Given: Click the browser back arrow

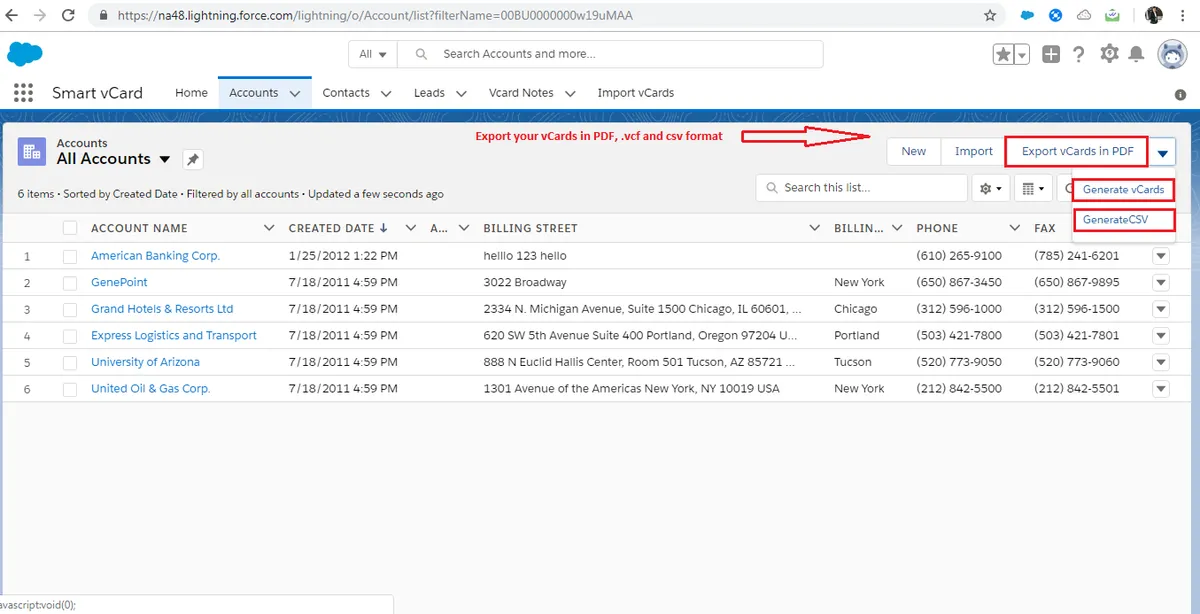Looking at the screenshot, I should pyautogui.click(x=13, y=16).
